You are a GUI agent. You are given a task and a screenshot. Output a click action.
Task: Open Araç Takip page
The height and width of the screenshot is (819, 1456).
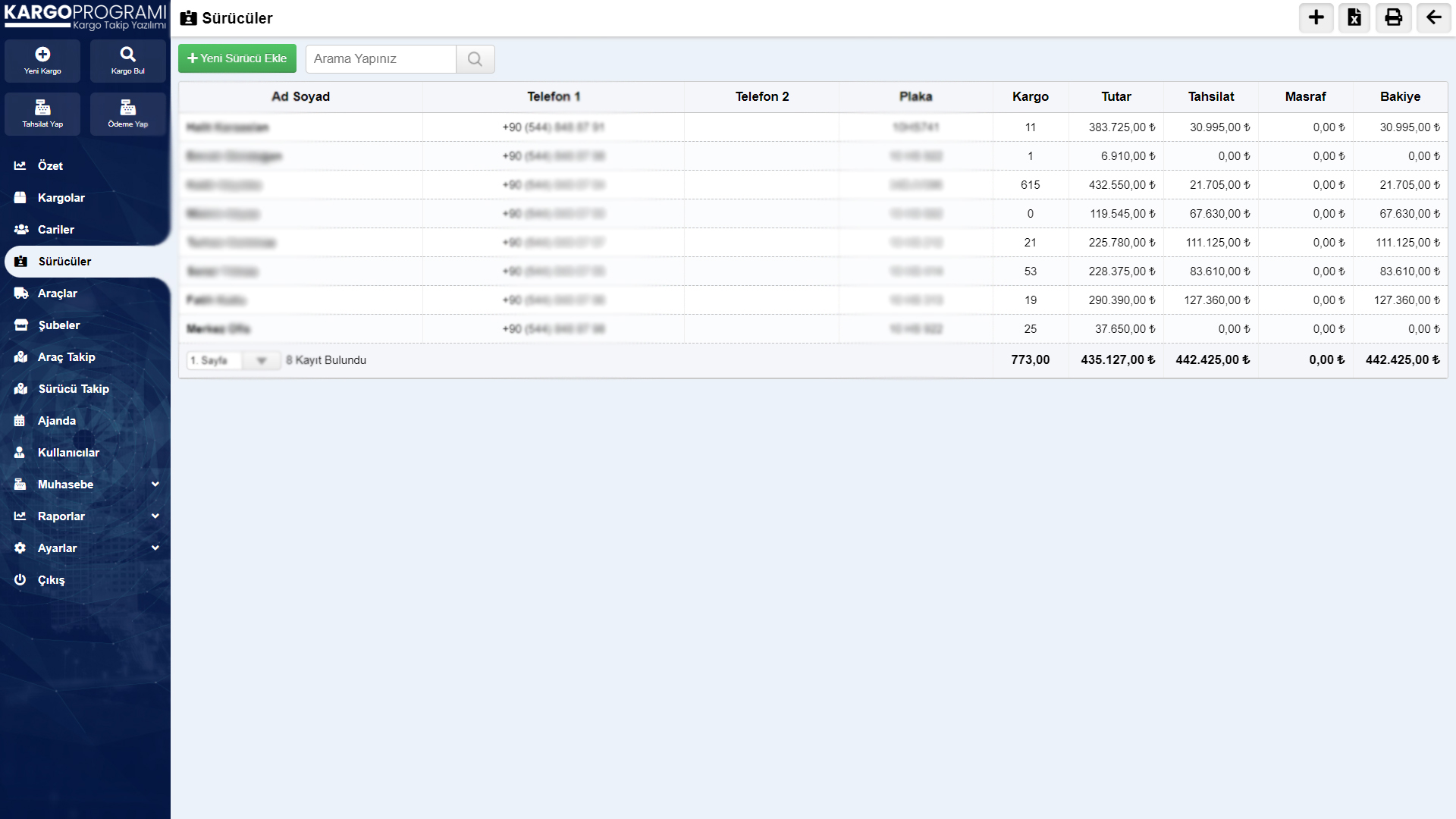click(x=85, y=356)
